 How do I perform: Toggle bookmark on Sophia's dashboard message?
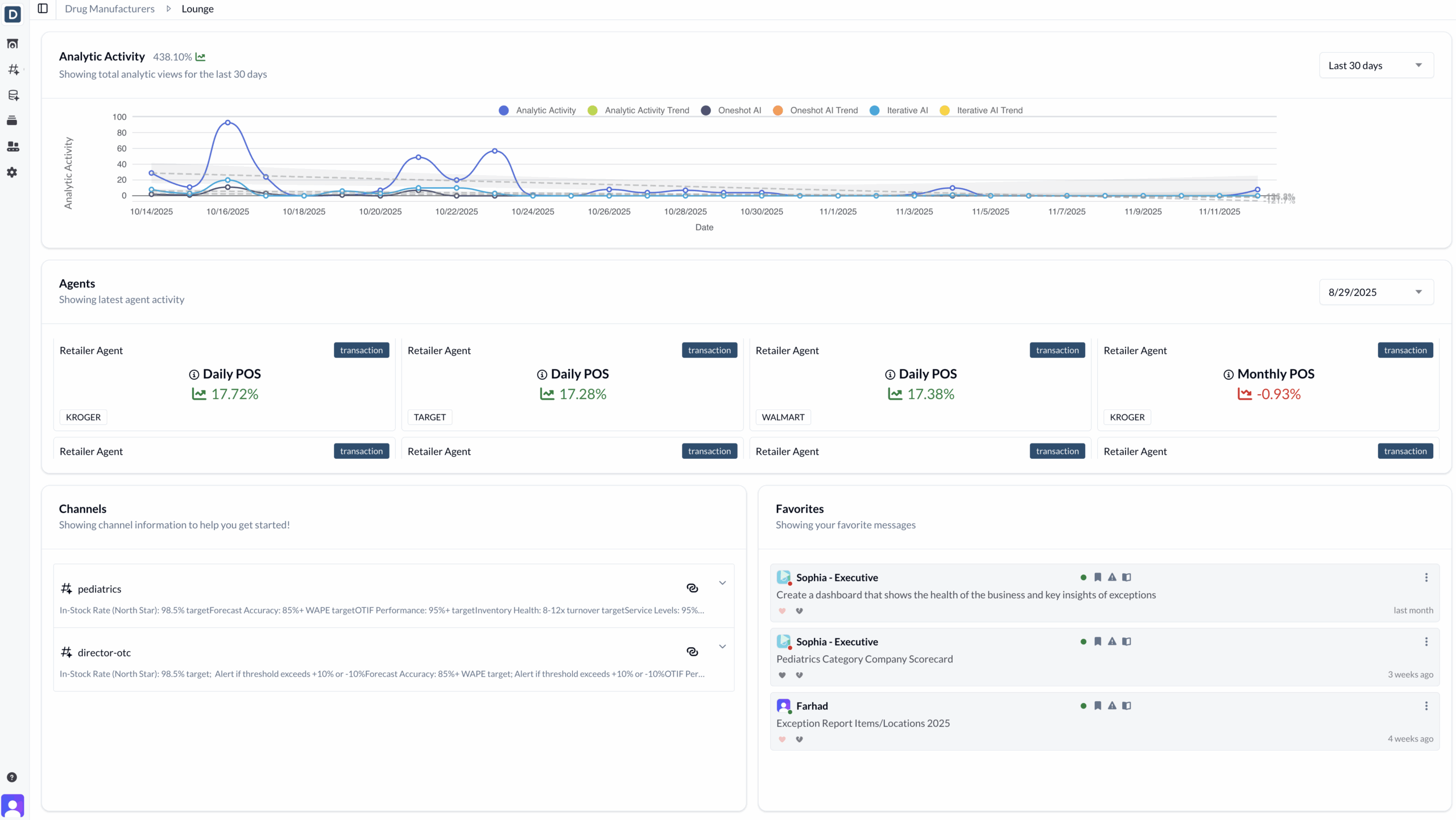click(x=1098, y=577)
